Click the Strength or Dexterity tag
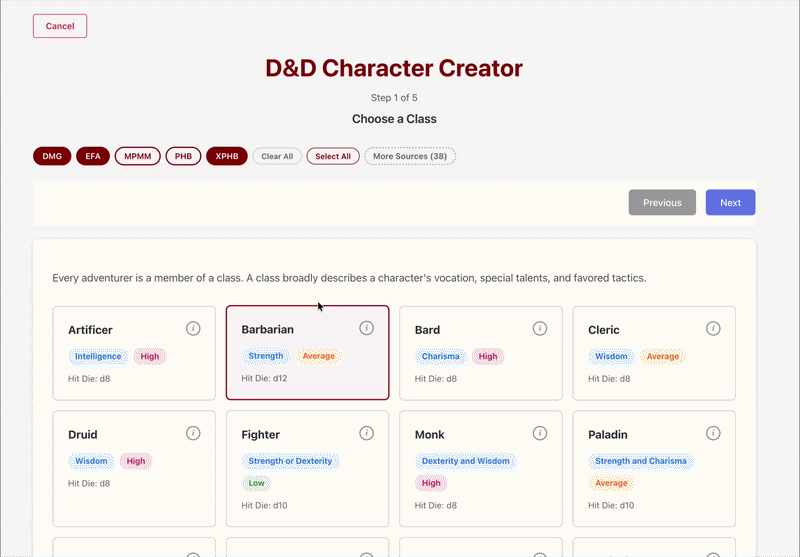Viewport: 800px width, 557px height. [290, 461]
